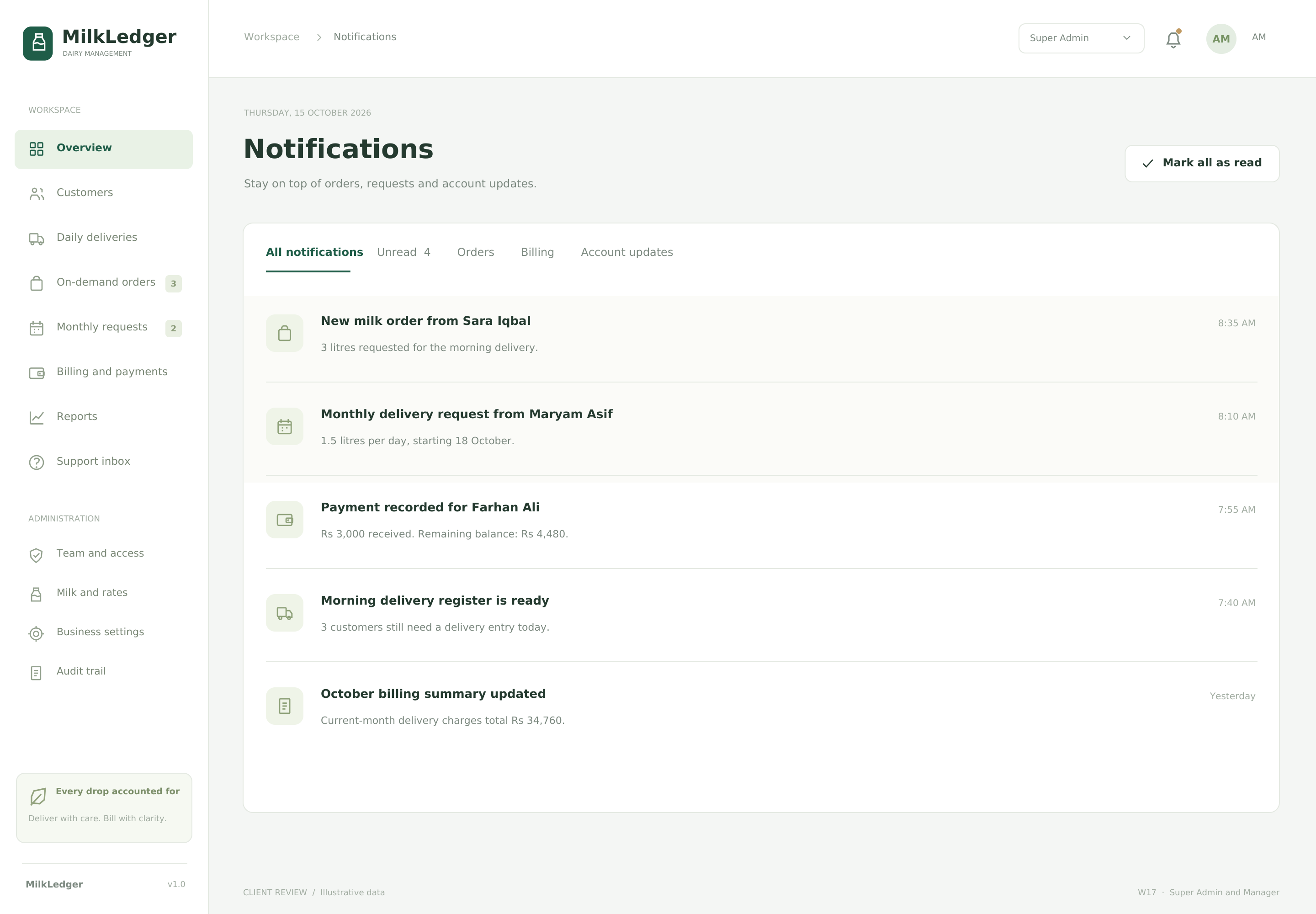1316x914 pixels.
Task: Open the notification bell icon
Action: point(1173,39)
